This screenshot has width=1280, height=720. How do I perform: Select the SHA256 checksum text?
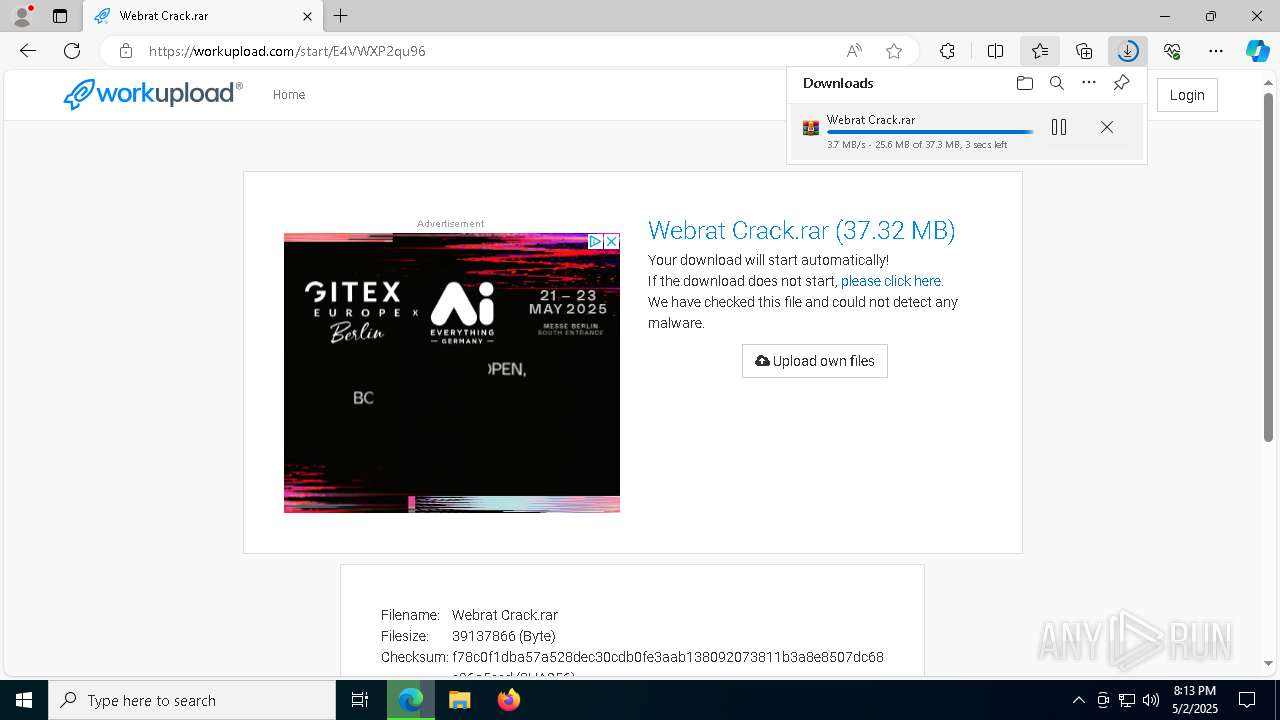click(668, 658)
